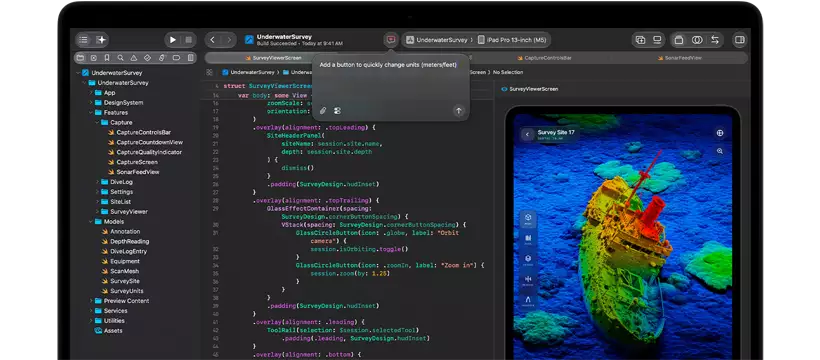Show the Issue navigator warning triangle

point(134,58)
